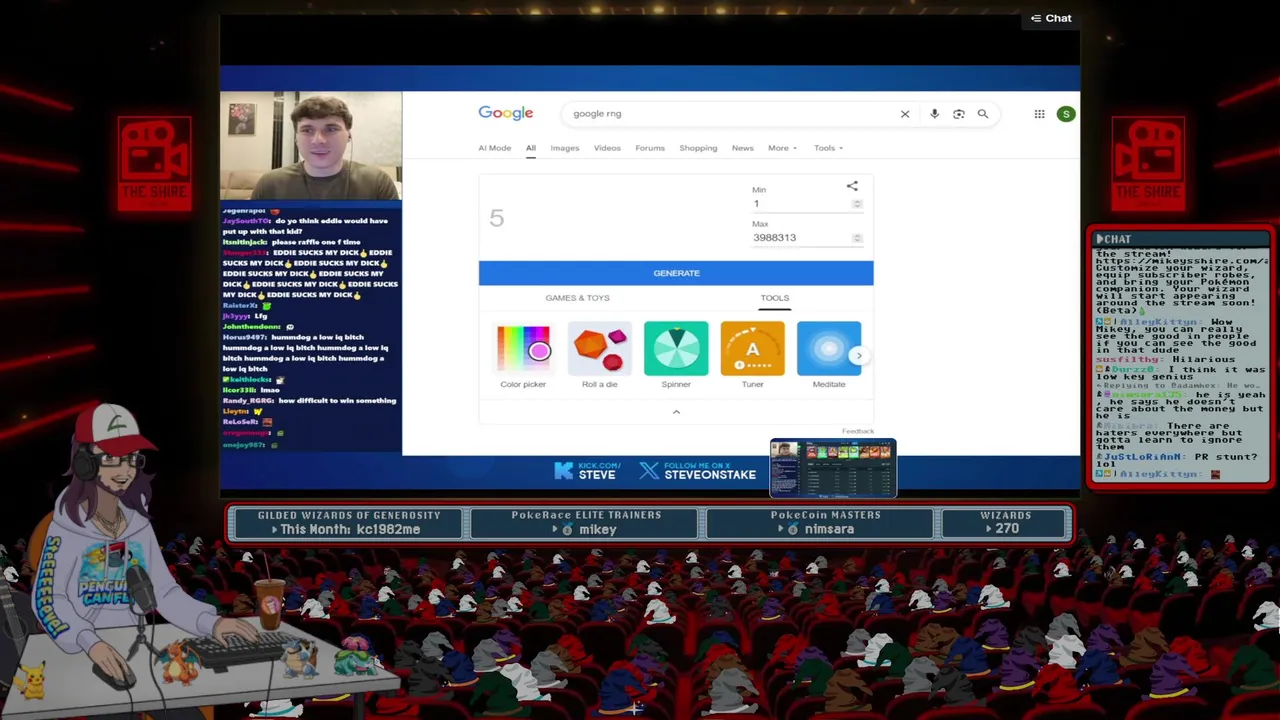This screenshot has width=1280, height=720.
Task: Expand the More dropdown
Action: click(782, 148)
